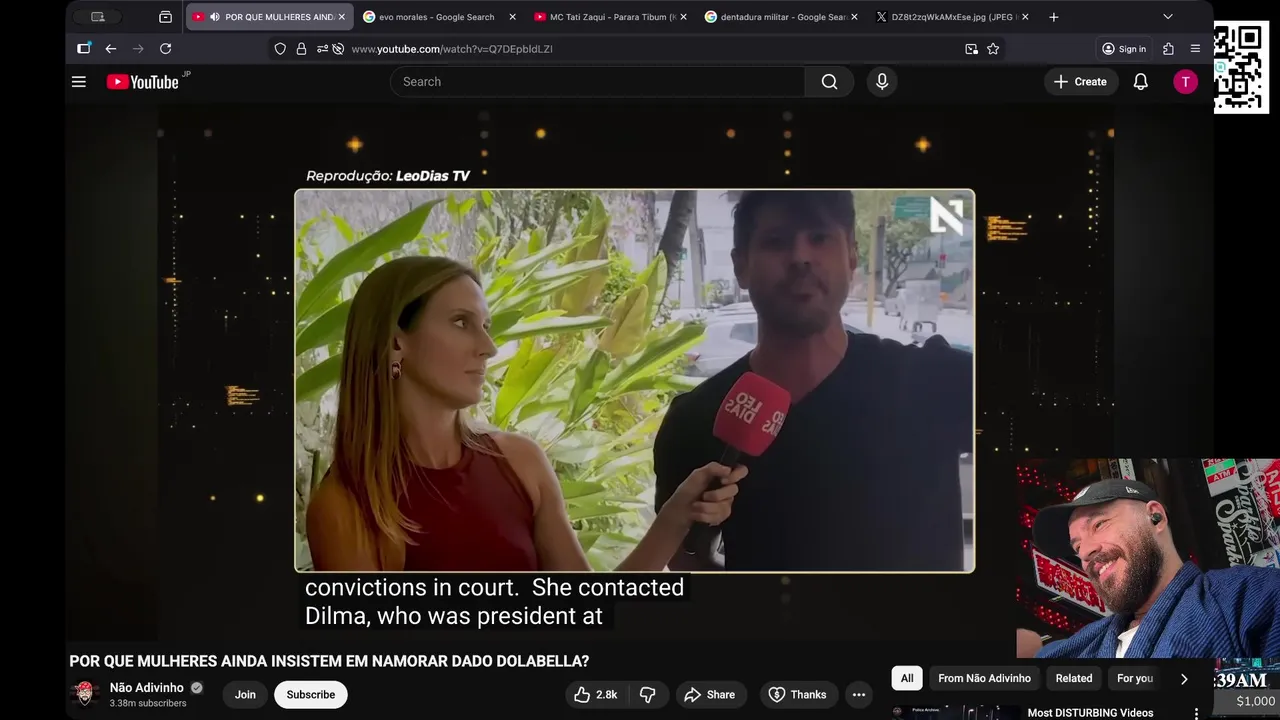
Task: Share the video
Action: (709, 695)
